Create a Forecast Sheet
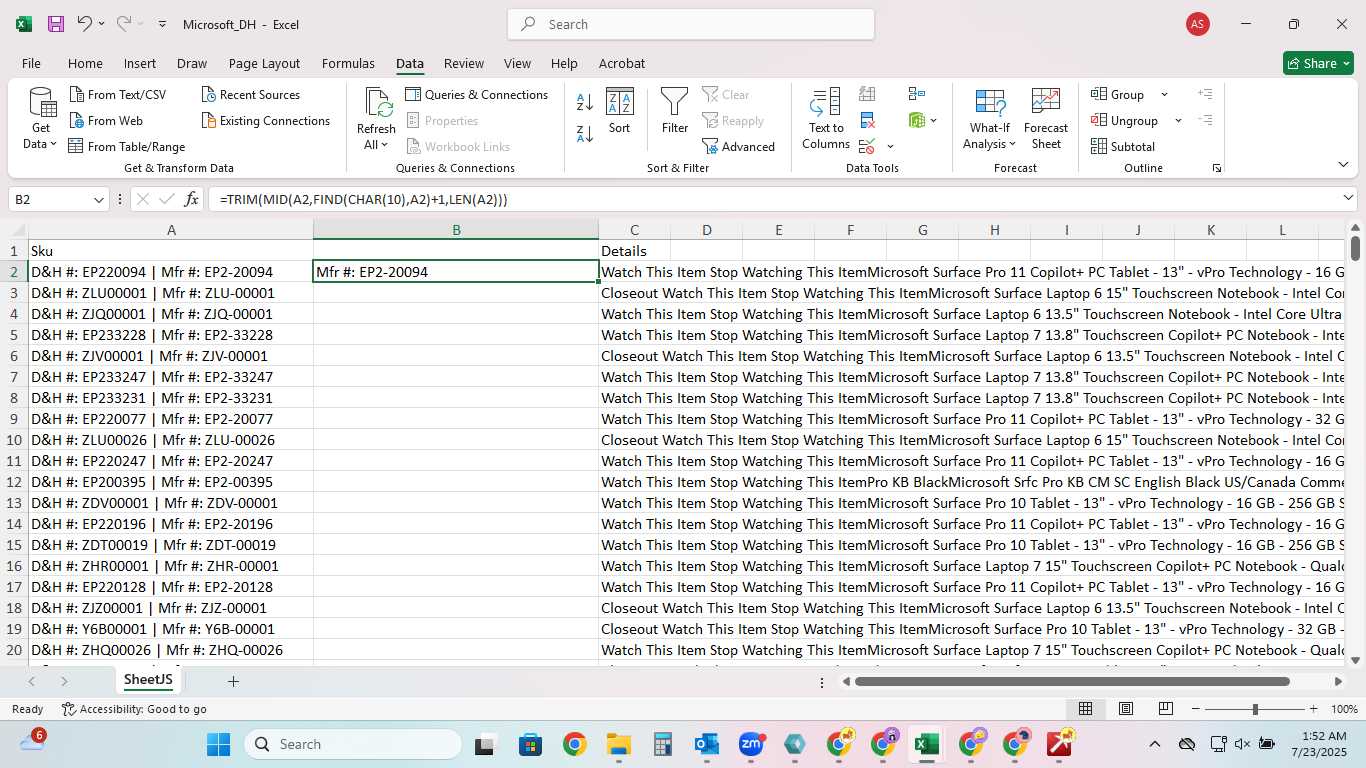The width and height of the screenshot is (1366, 768). click(1046, 119)
